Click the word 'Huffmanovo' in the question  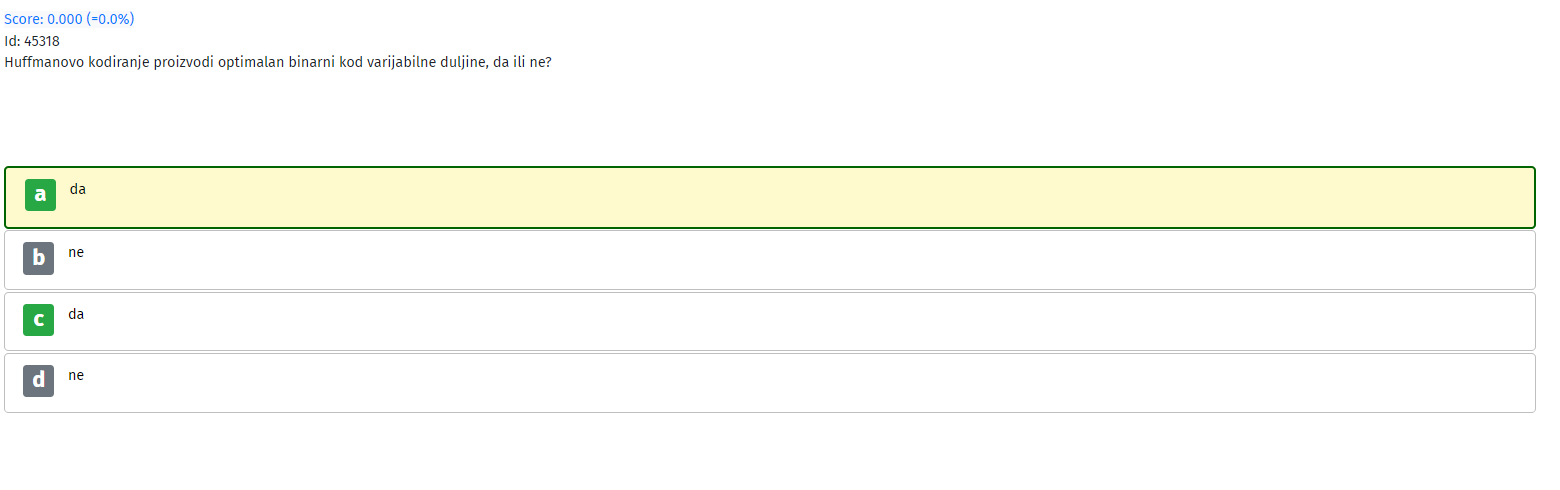(40, 62)
